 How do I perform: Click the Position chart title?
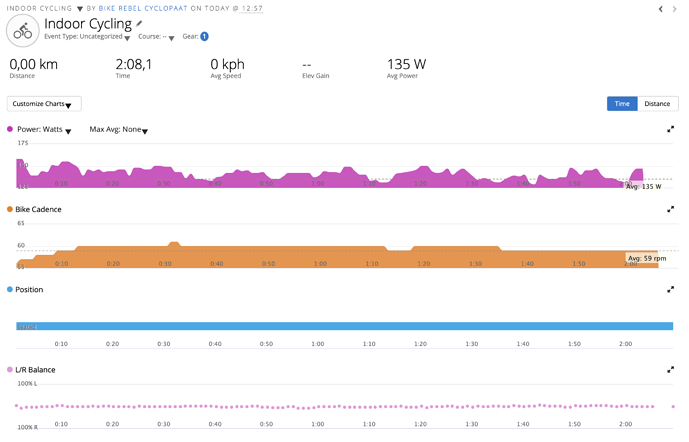pyautogui.click(x=29, y=290)
